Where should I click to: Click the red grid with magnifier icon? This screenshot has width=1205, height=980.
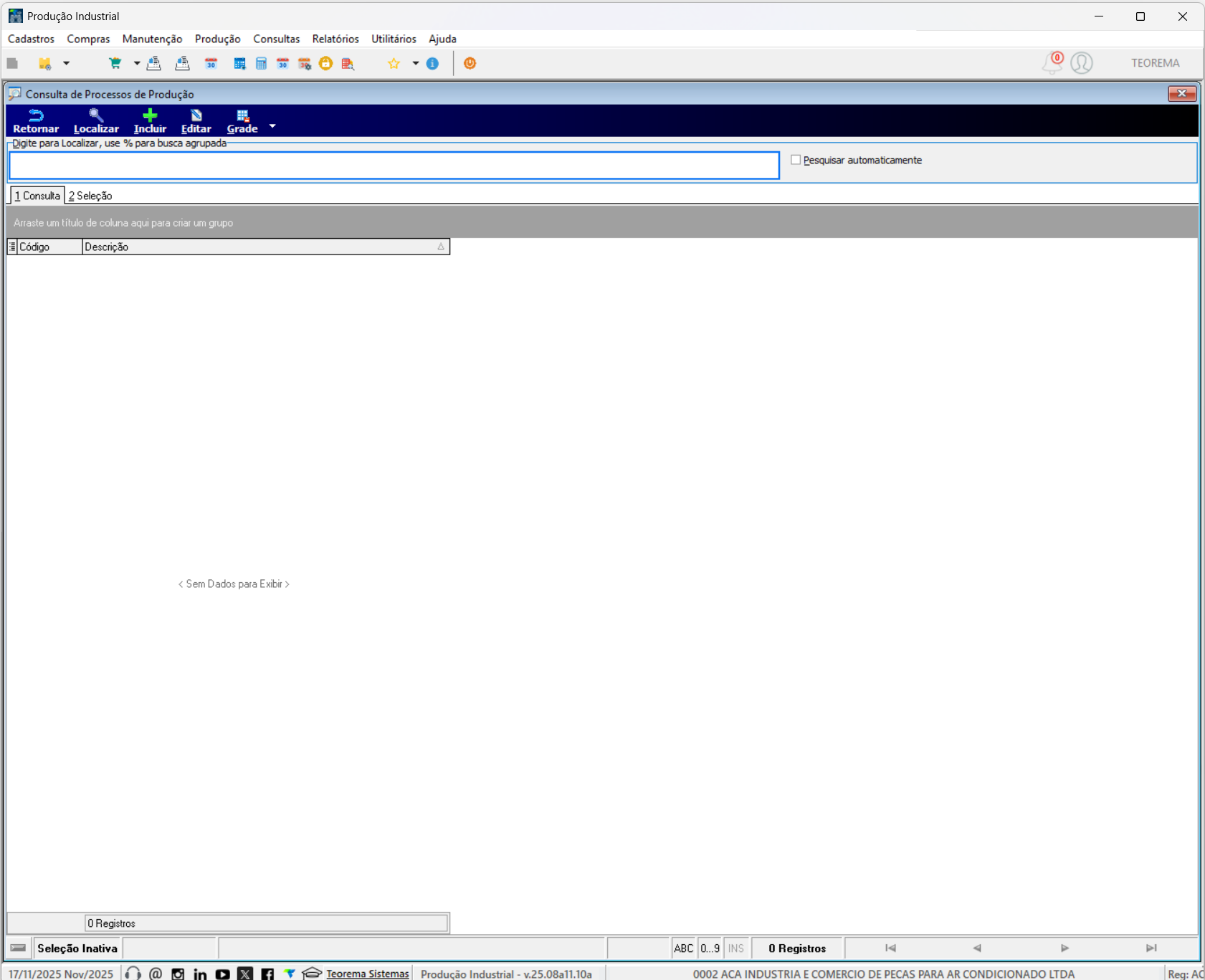(x=348, y=63)
